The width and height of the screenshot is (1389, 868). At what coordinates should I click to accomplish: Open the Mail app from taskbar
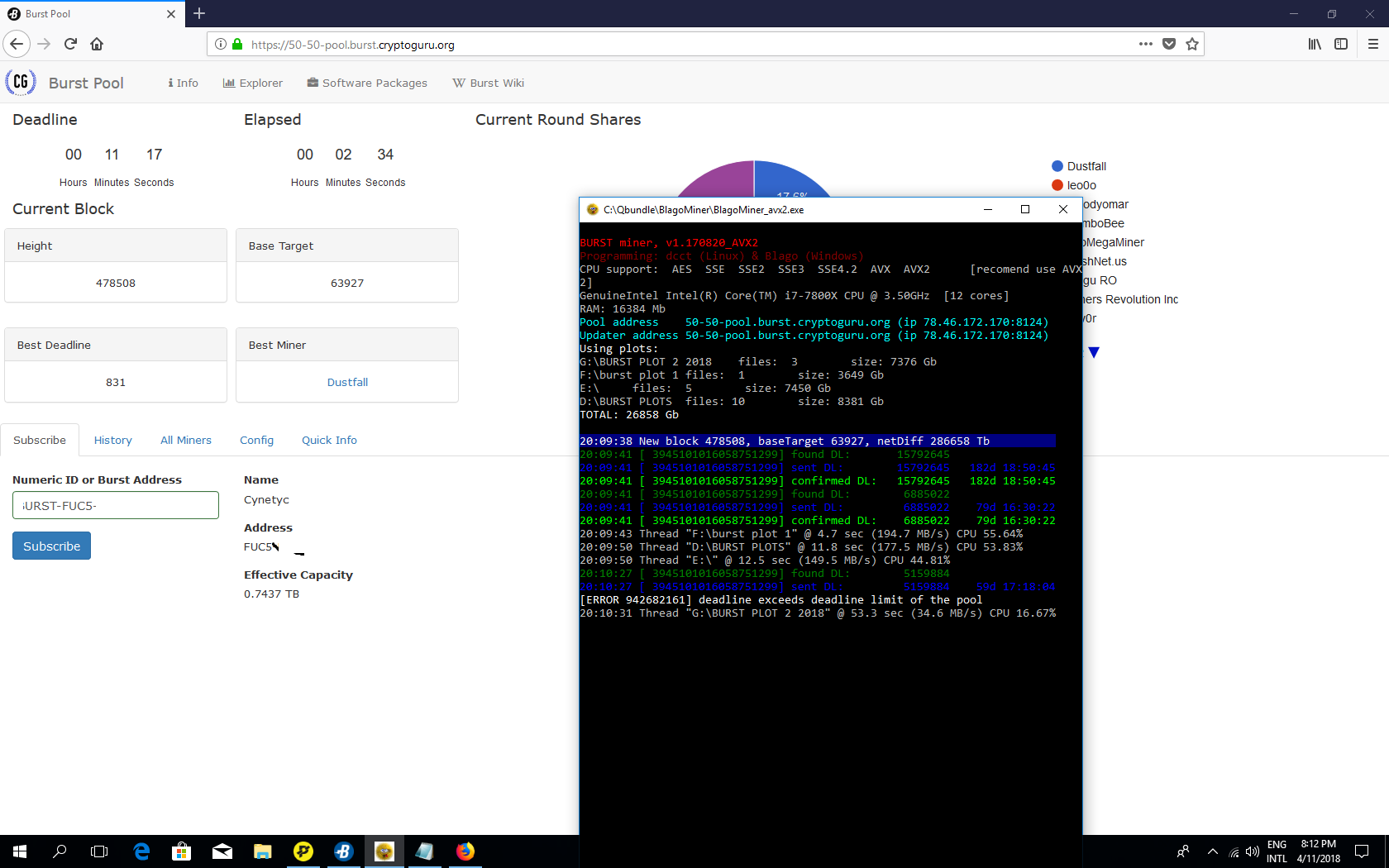[222, 851]
